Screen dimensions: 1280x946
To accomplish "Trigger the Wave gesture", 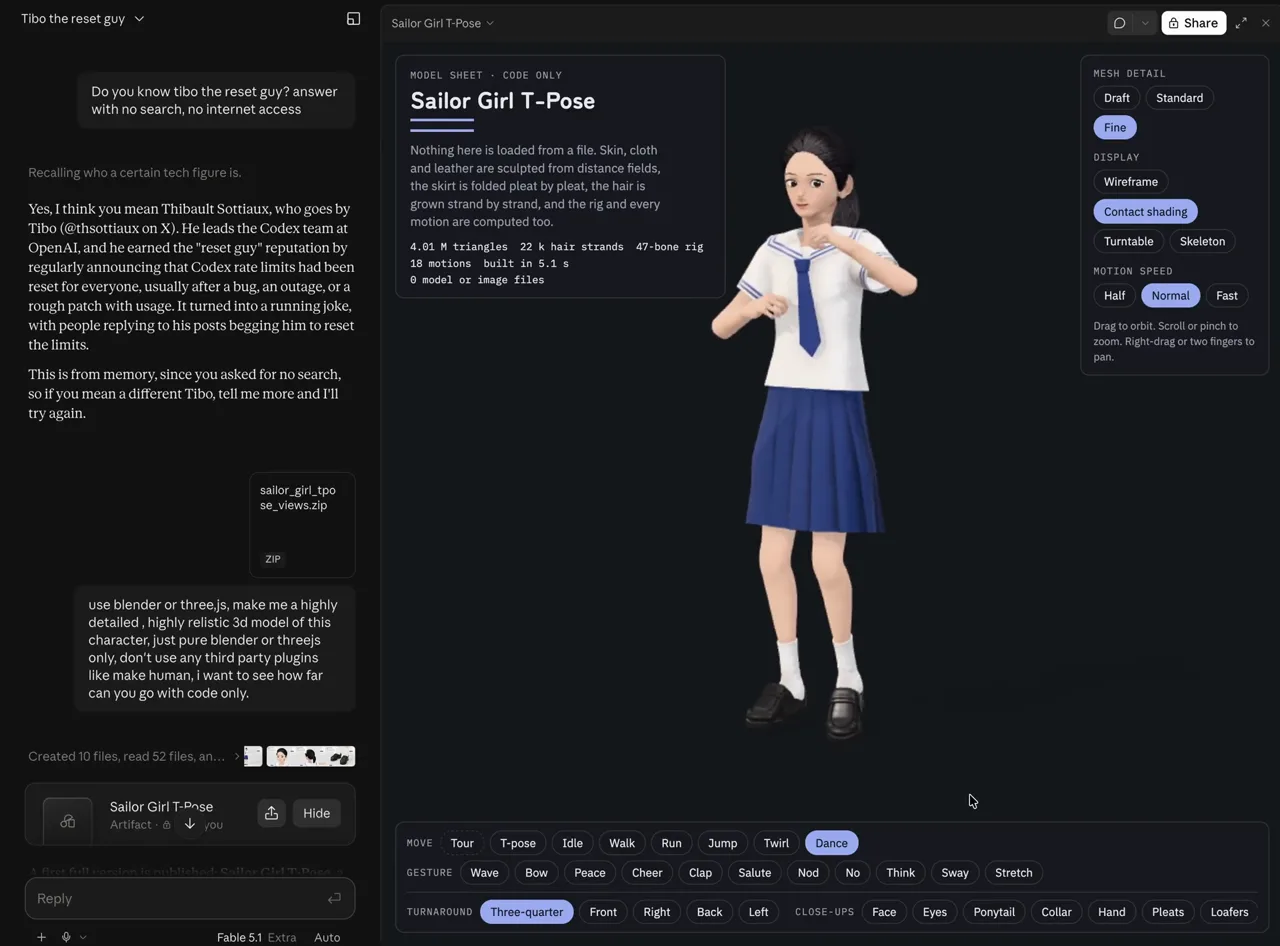I will click(484, 873).
